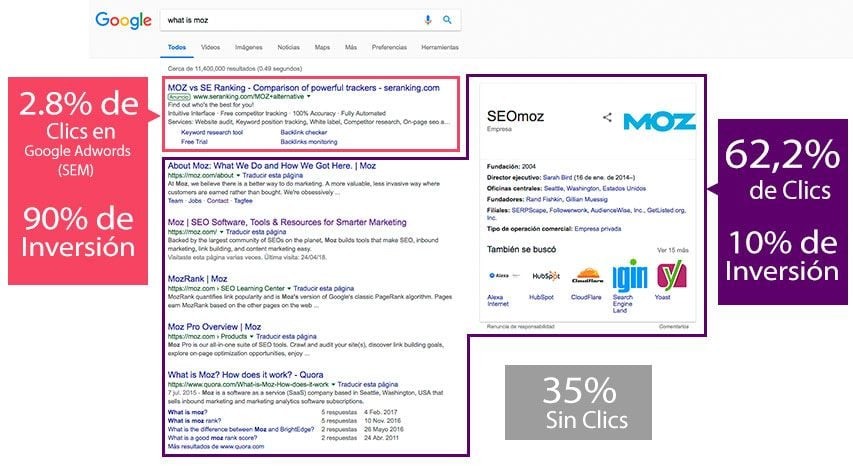Click the microphone voice search icon
This screenshot has height=474, width=853.
click(x=428, y=19)
